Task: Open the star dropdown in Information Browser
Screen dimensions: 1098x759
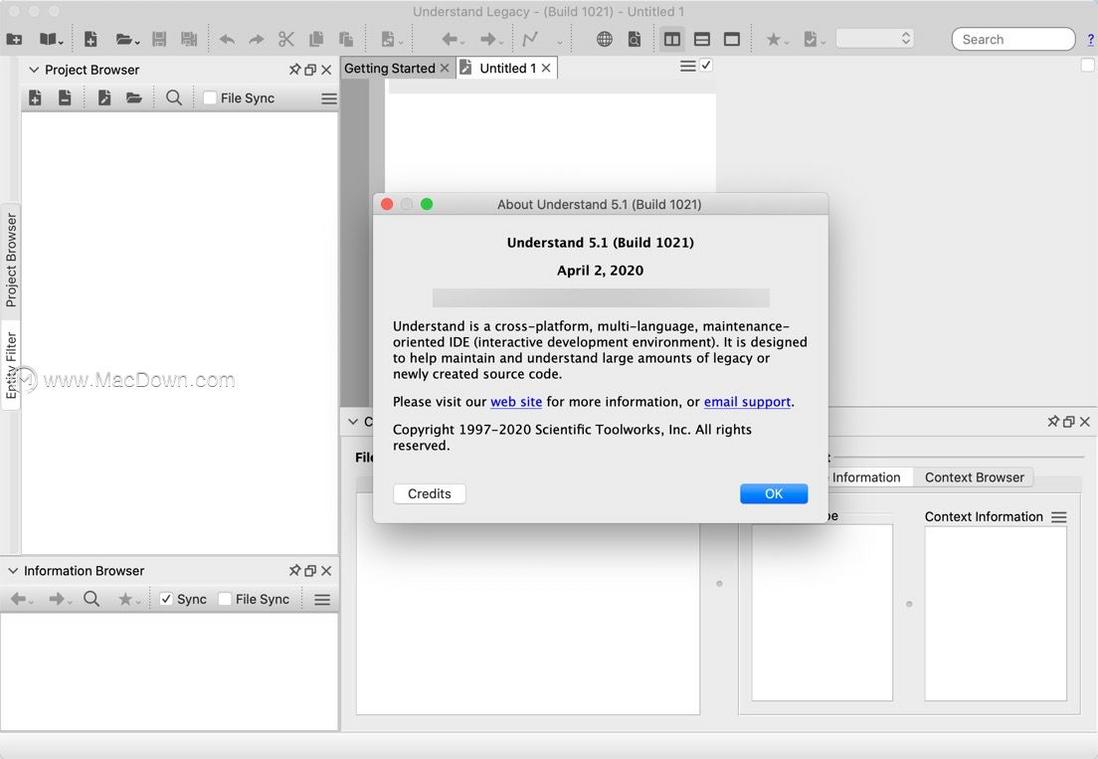Action: pos(129,599)
